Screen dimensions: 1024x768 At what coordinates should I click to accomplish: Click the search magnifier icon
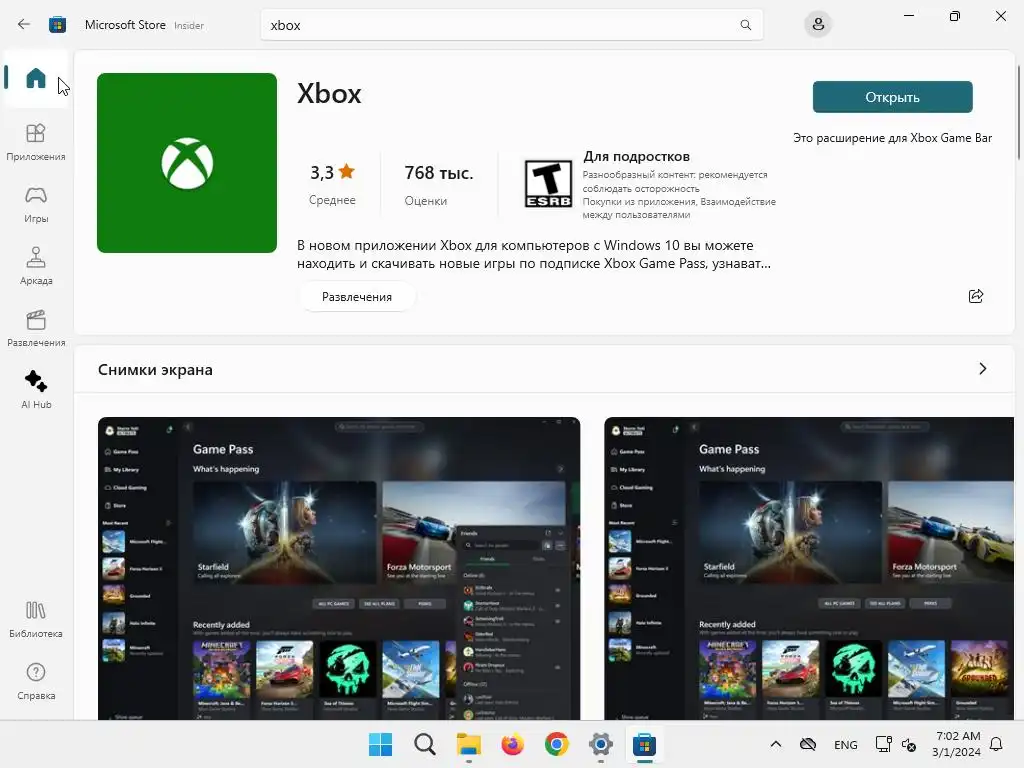point(745,25)
